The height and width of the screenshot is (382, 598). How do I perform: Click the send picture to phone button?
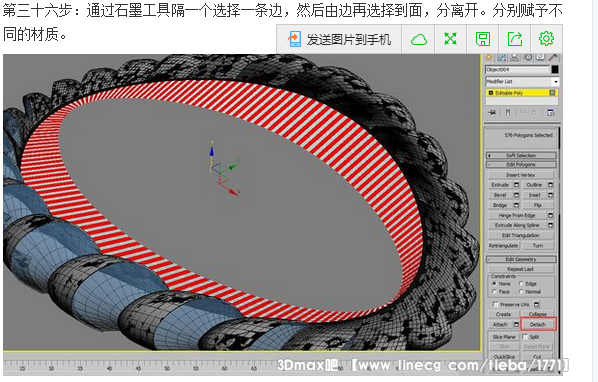[339, 39]
